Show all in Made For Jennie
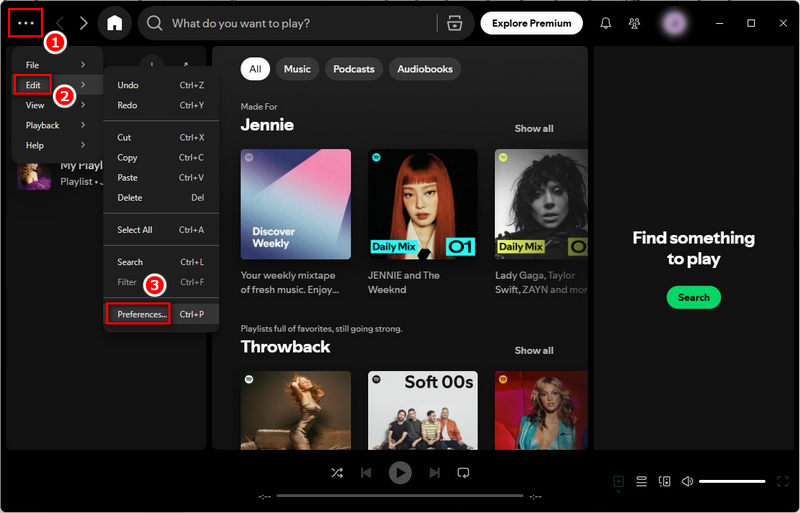 coord(534,129)
